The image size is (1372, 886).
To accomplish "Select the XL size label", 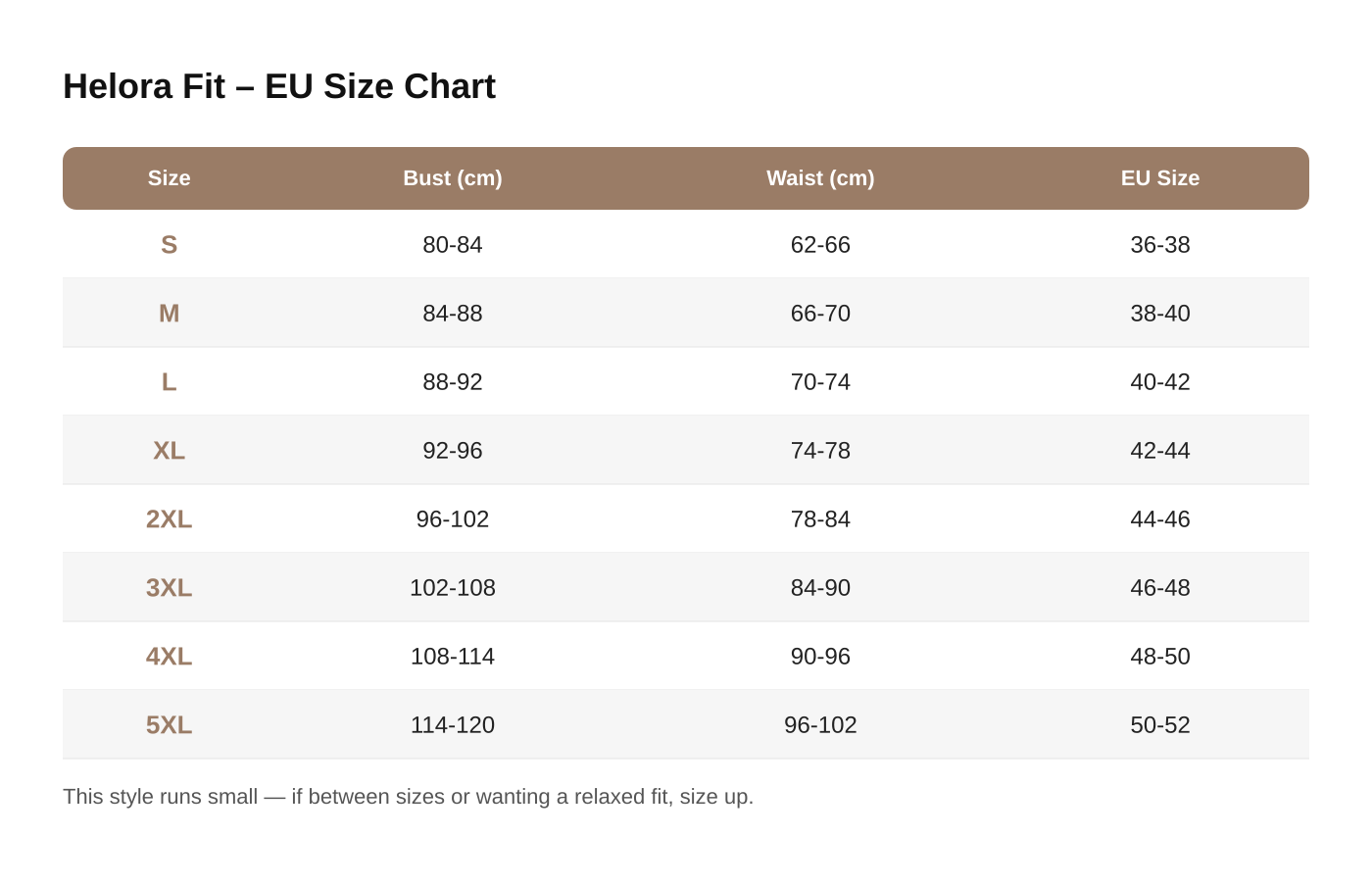I will point(169,451).
